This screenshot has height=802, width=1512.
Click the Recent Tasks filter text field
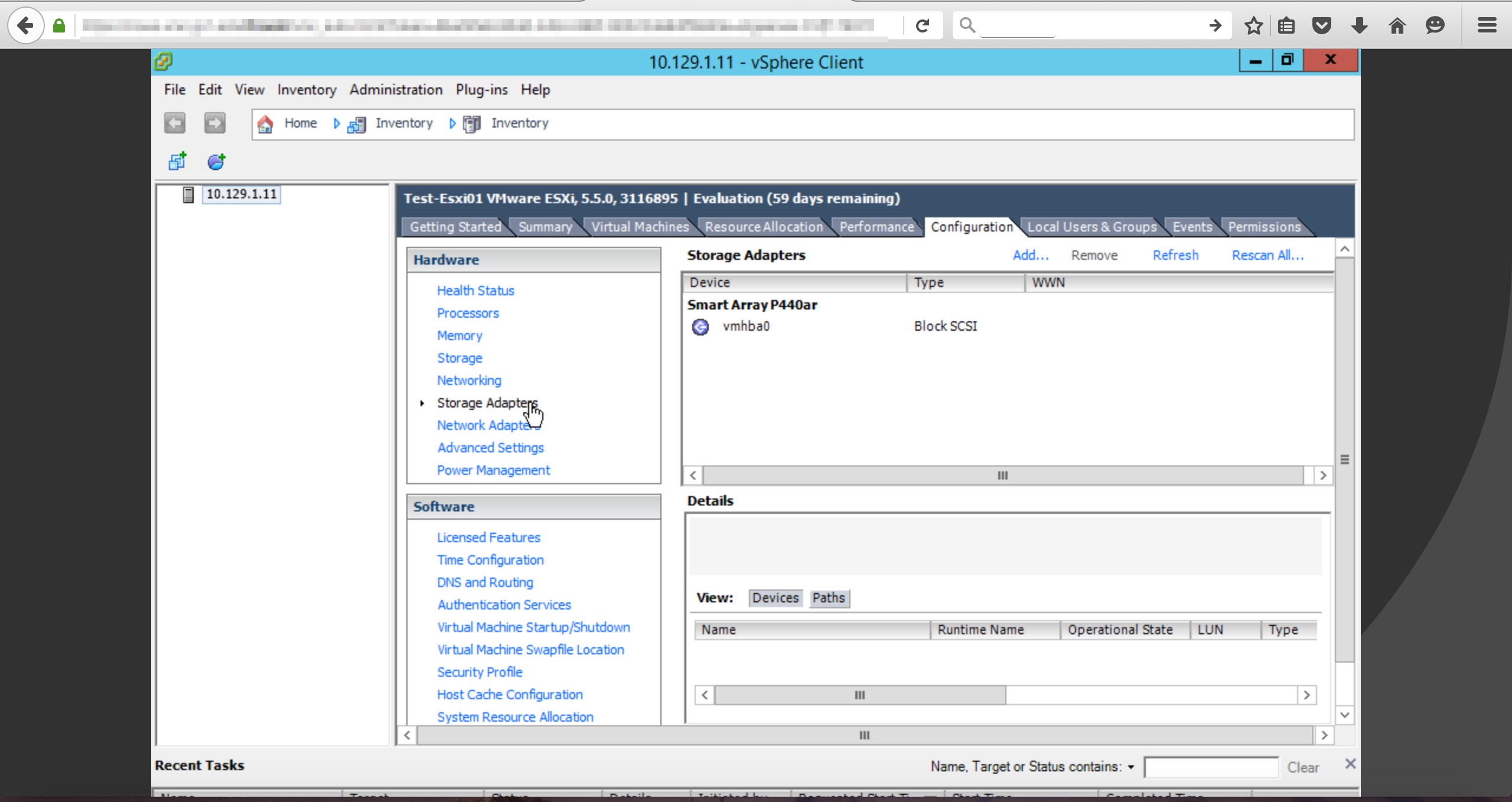(1211, 767)
